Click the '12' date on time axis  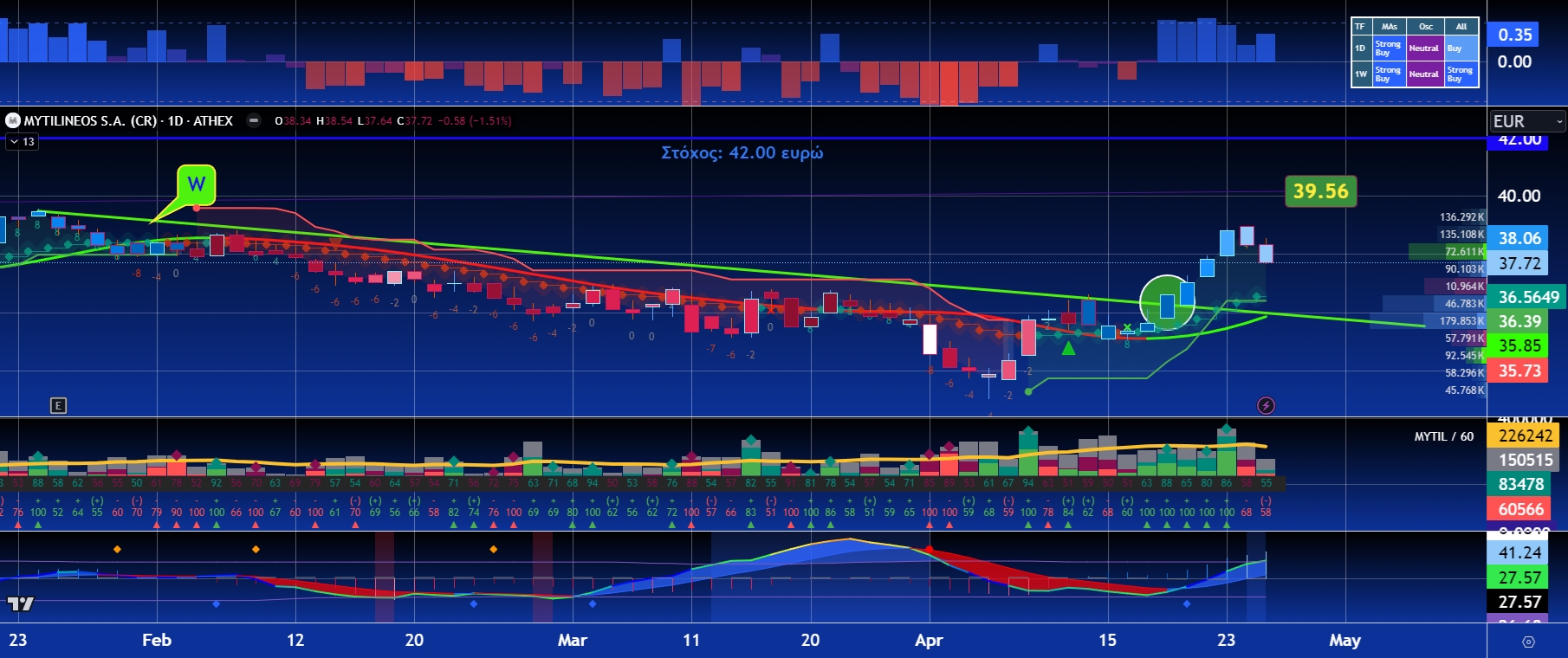click(295, 640)
